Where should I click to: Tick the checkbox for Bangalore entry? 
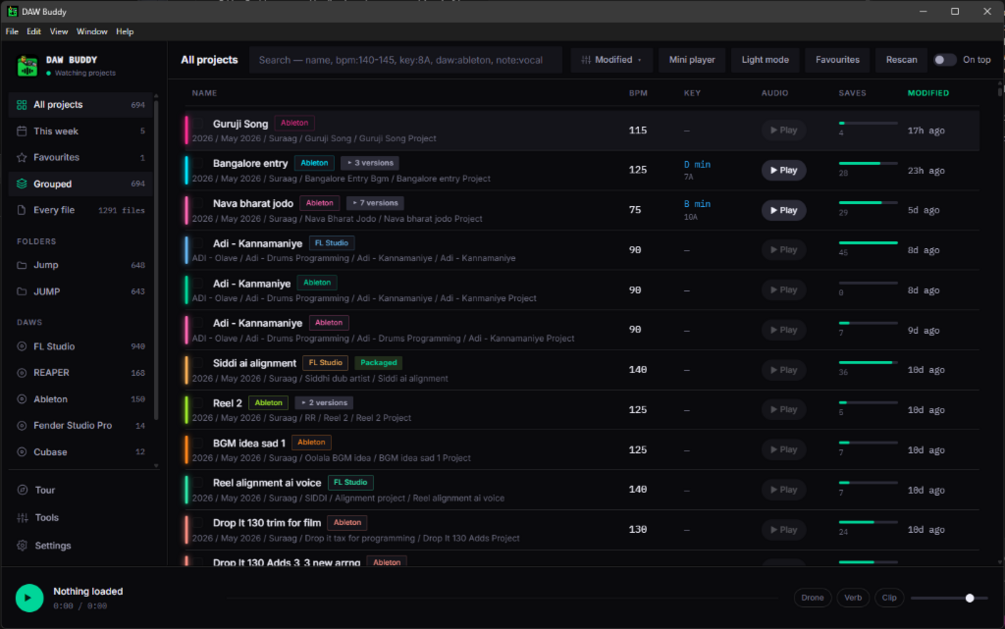199,163
